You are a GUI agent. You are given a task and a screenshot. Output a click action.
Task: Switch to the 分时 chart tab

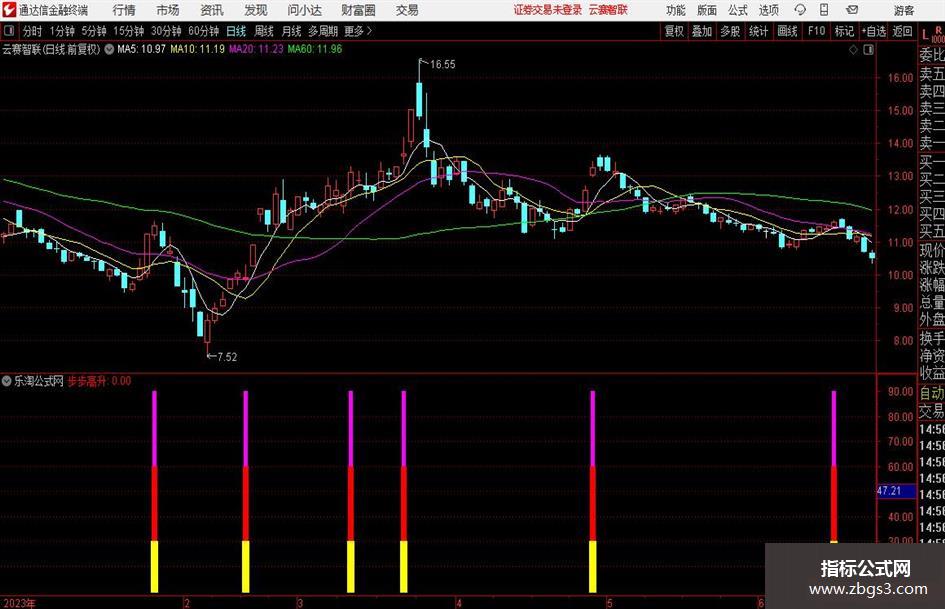click(32, 31)
